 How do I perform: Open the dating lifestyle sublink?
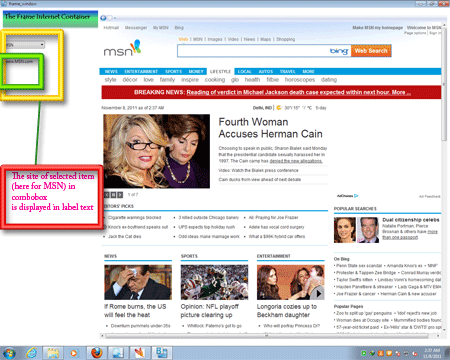(x=329, y=80)
